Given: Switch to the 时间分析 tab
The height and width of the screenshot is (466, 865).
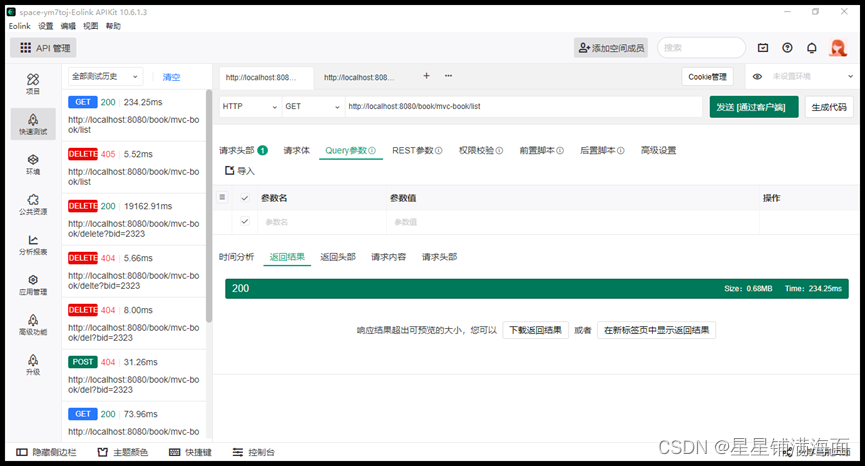Looking at the screenshot, I should [236, 257].
